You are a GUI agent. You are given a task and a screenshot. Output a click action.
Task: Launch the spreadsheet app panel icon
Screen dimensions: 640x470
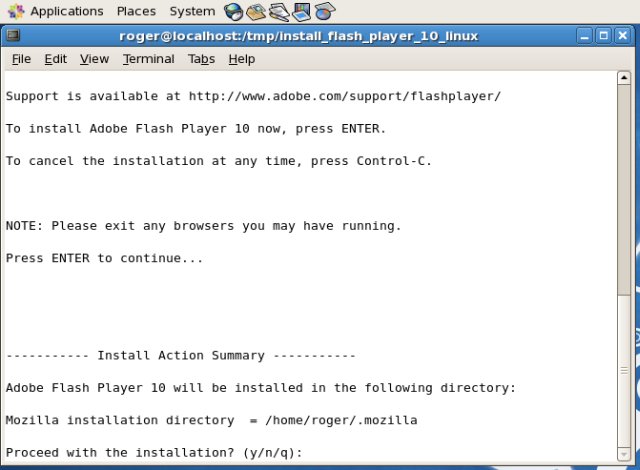tap(325, 11)
